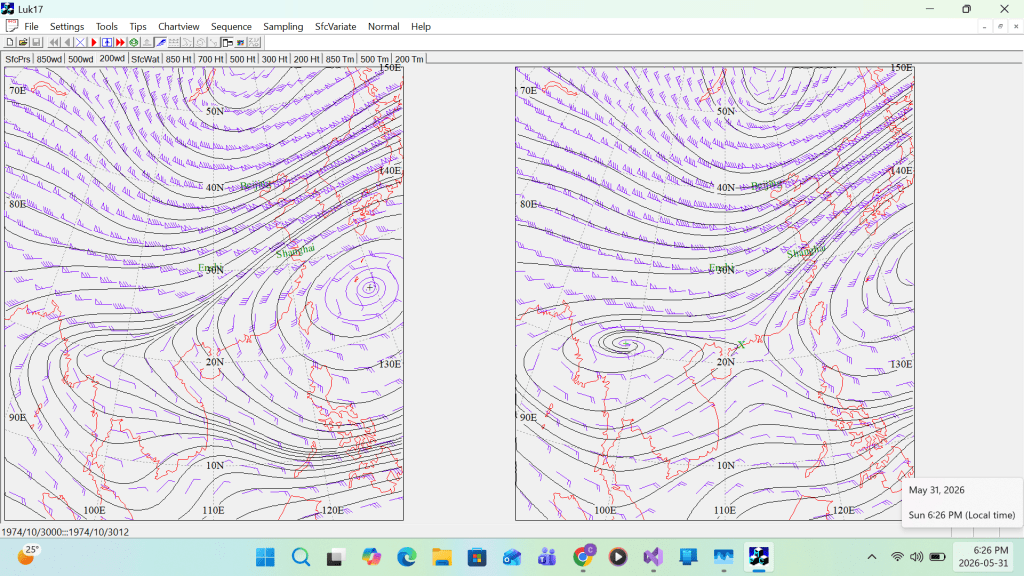Click the red double fast-forward arrows
Image resolution: width=1024 pixels, height=576 pixels.
click(x=120, y=42)
